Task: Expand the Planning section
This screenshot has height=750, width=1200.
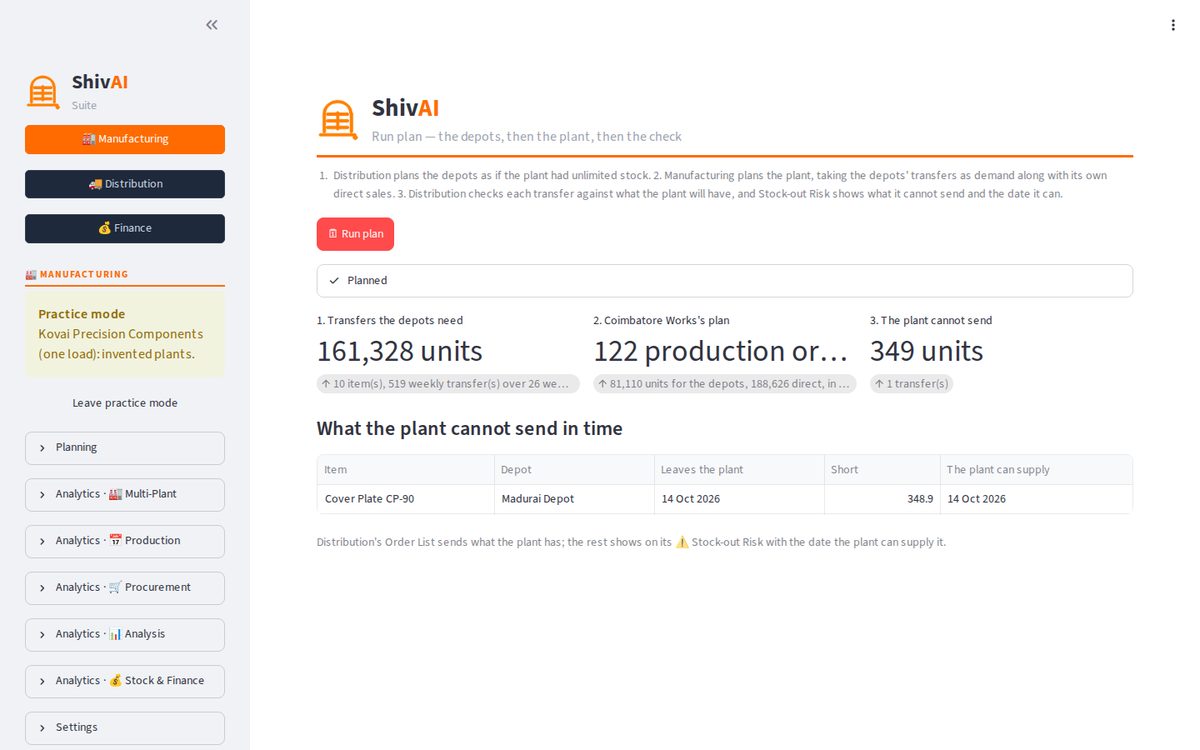Action: 125,448
